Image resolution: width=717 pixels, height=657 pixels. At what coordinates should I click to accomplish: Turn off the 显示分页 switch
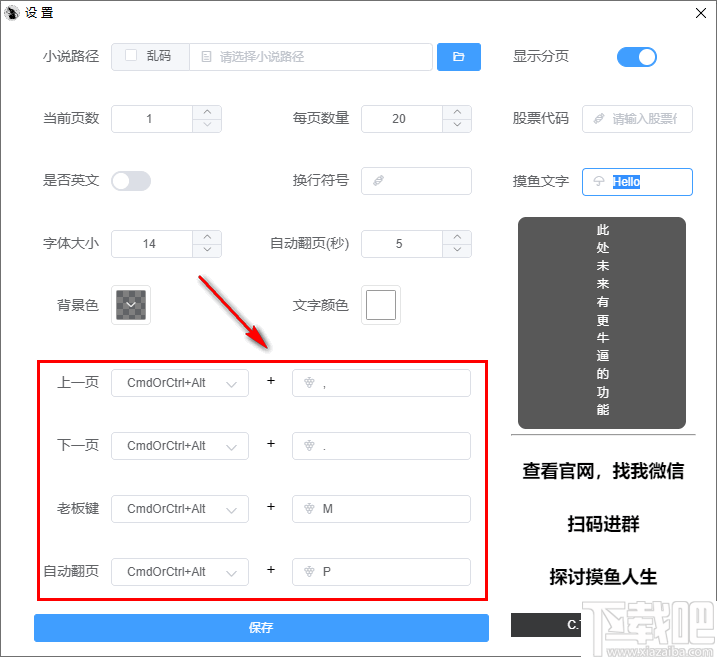pos(637,57)
